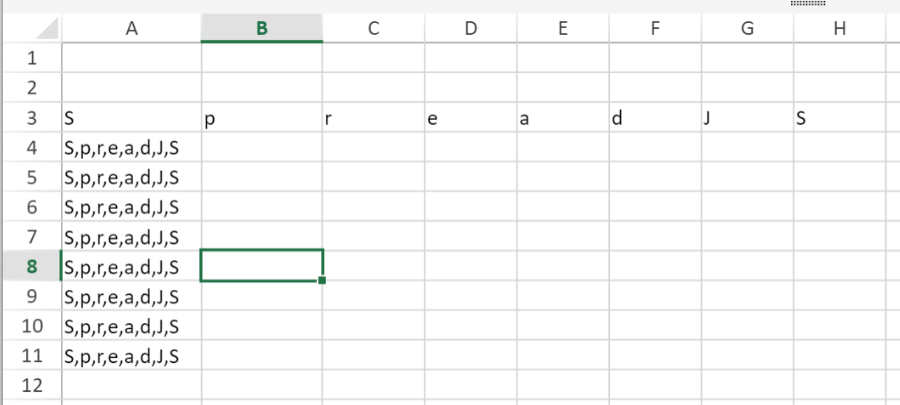Click the fill handle of cell B8
Screen dimensions: 900x405
pyautogui.click(x=322, y=280)
